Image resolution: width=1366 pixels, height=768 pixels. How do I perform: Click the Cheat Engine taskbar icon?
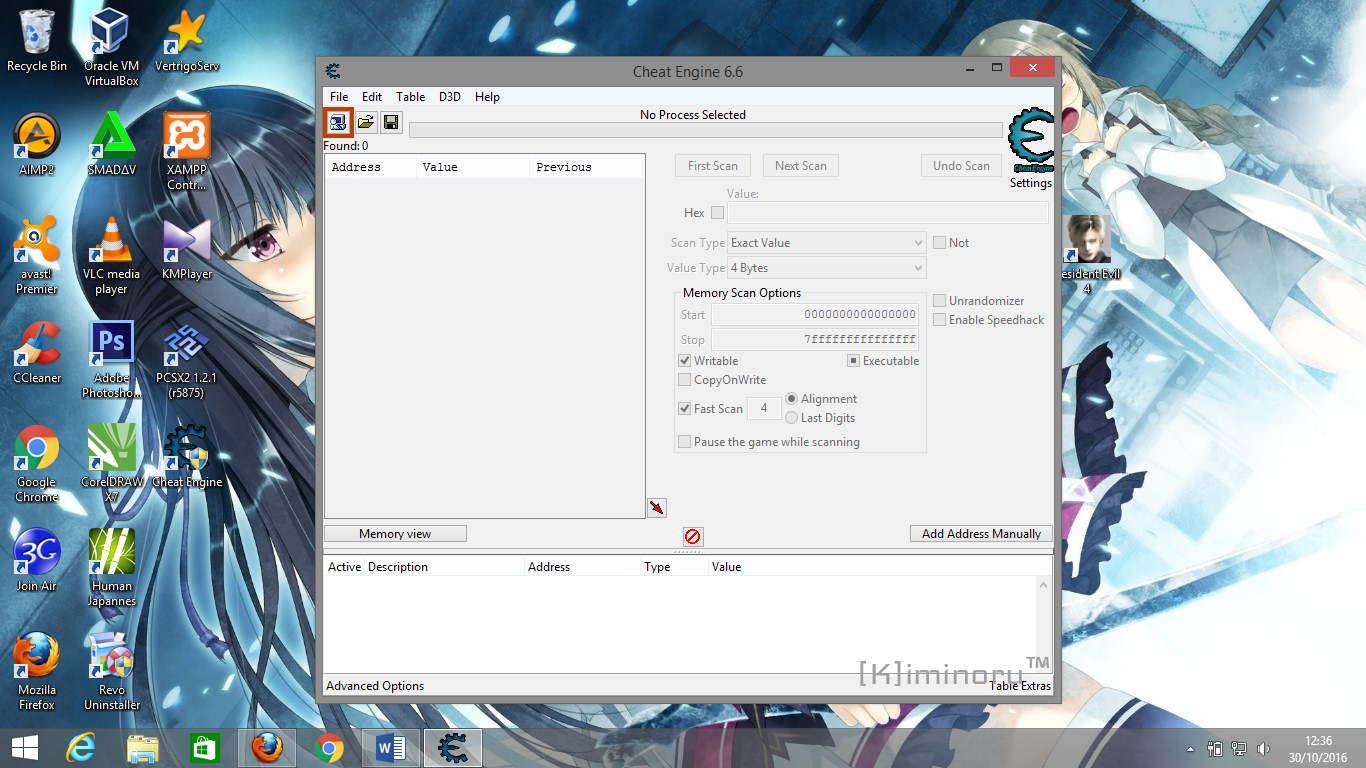point(452,747)
